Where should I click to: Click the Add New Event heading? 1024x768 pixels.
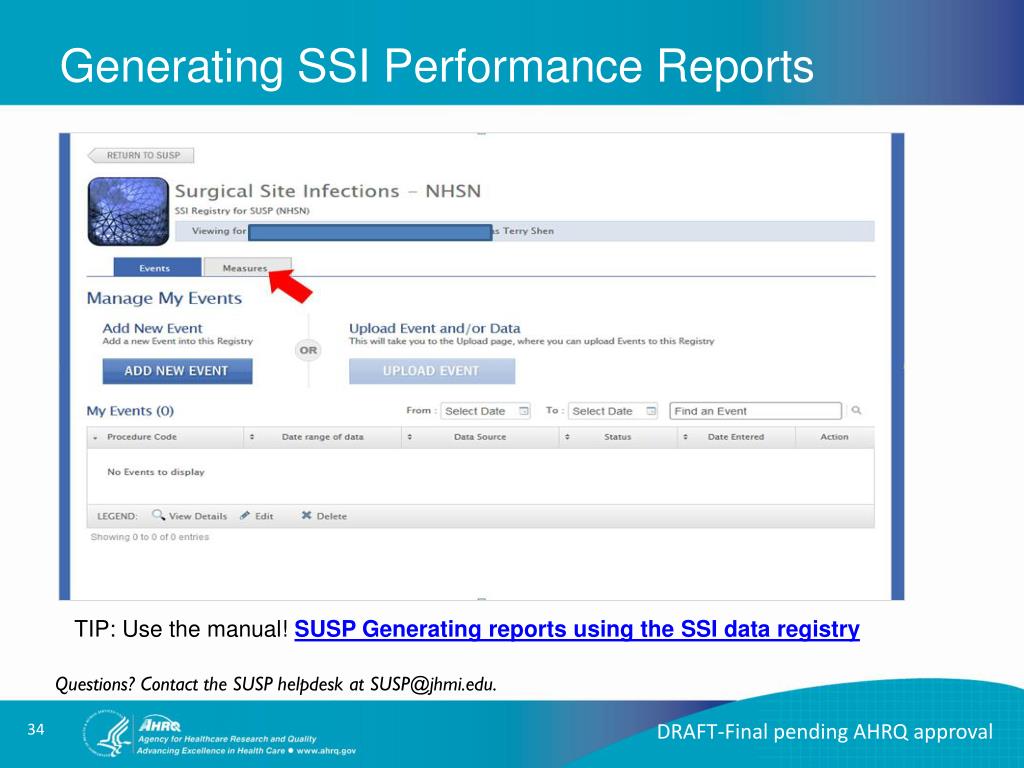(152, 328)
